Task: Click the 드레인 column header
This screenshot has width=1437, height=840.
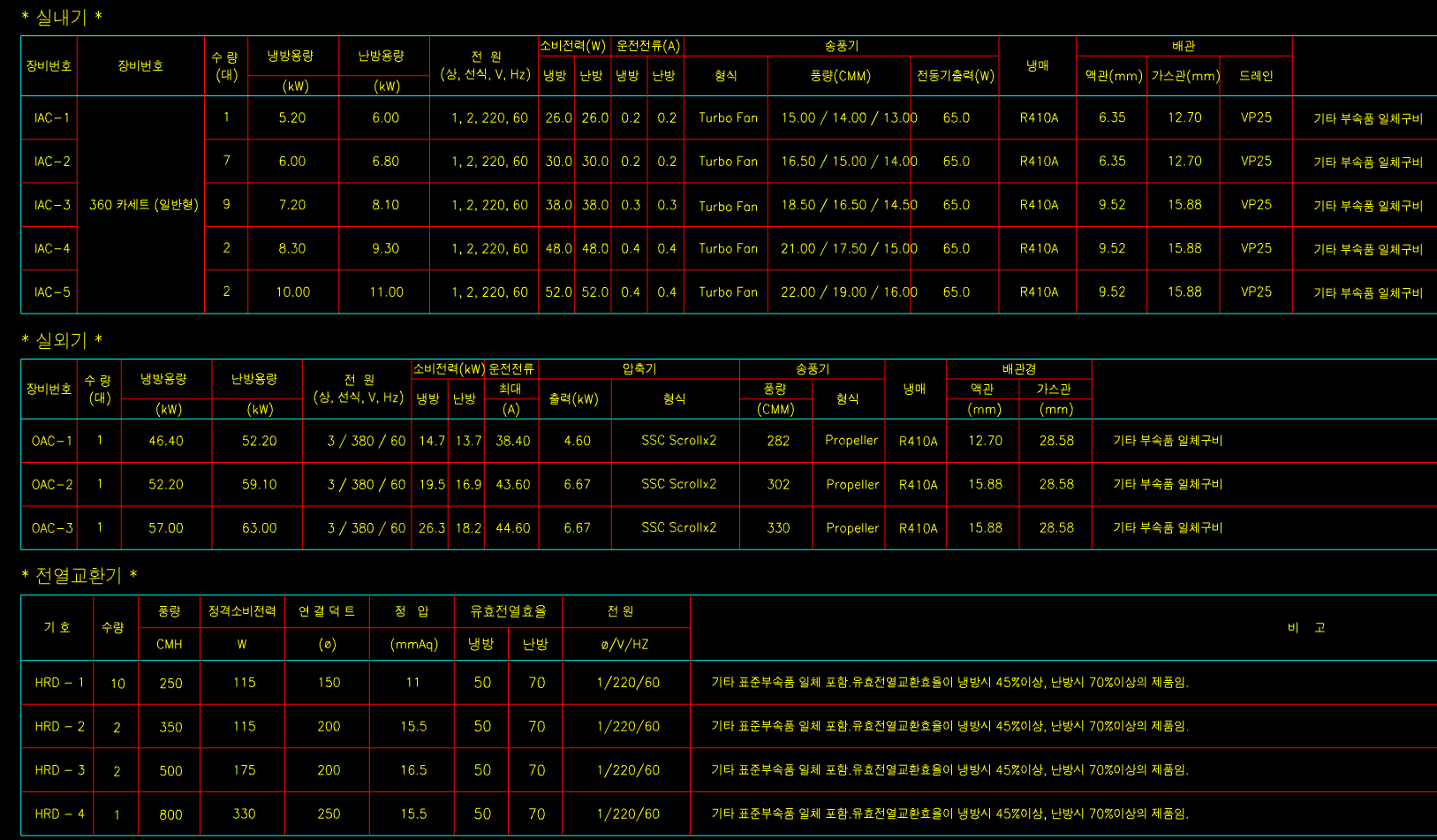Action: (x=1255, y=76)
